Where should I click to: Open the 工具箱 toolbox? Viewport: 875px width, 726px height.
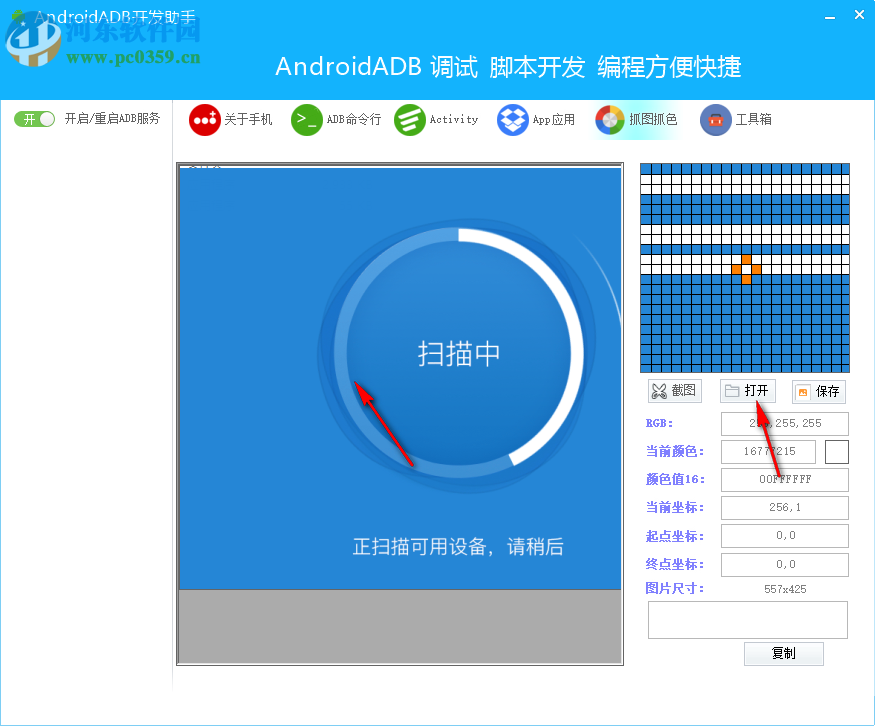(736, 119)
